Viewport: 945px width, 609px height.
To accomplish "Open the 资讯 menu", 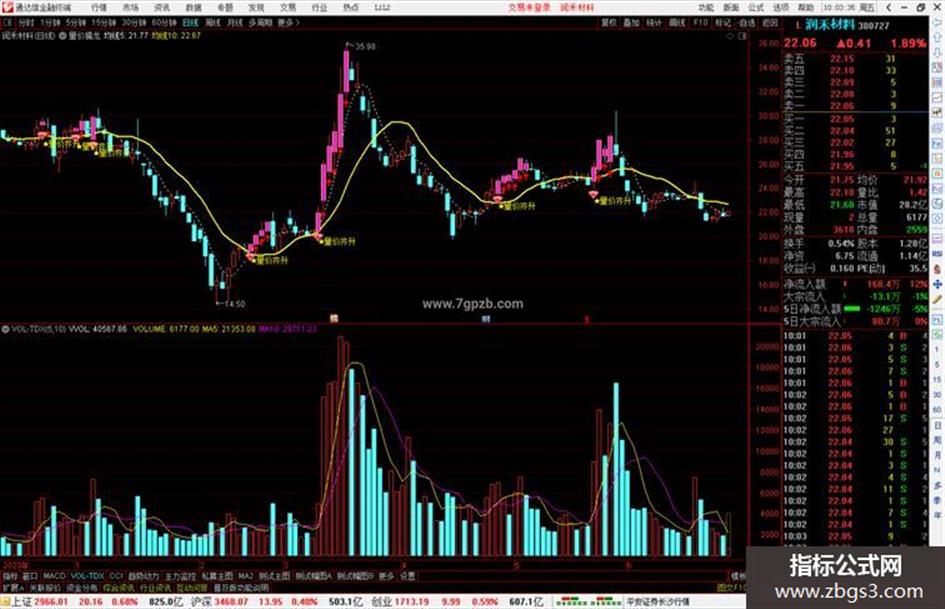I will 162,8.
